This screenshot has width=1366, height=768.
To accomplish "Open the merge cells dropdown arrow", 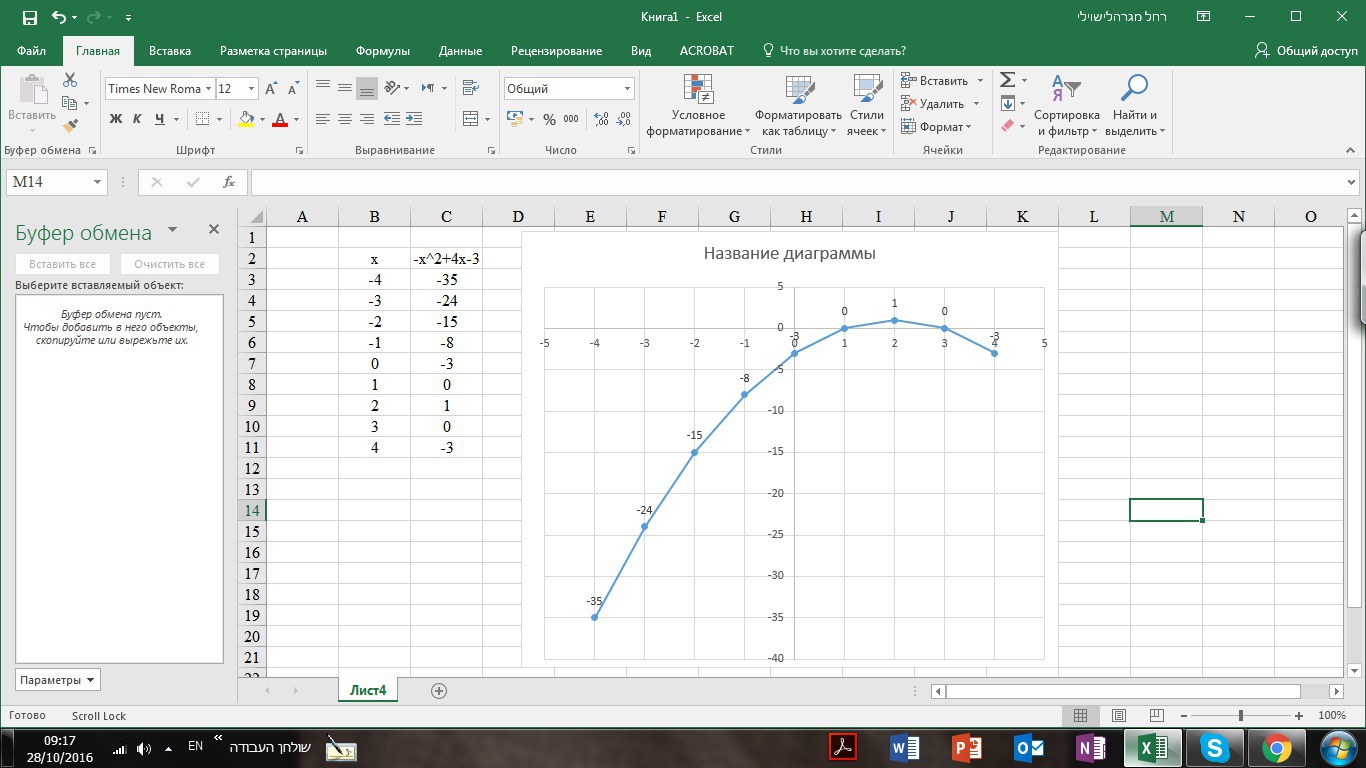I will coord(487,120).
